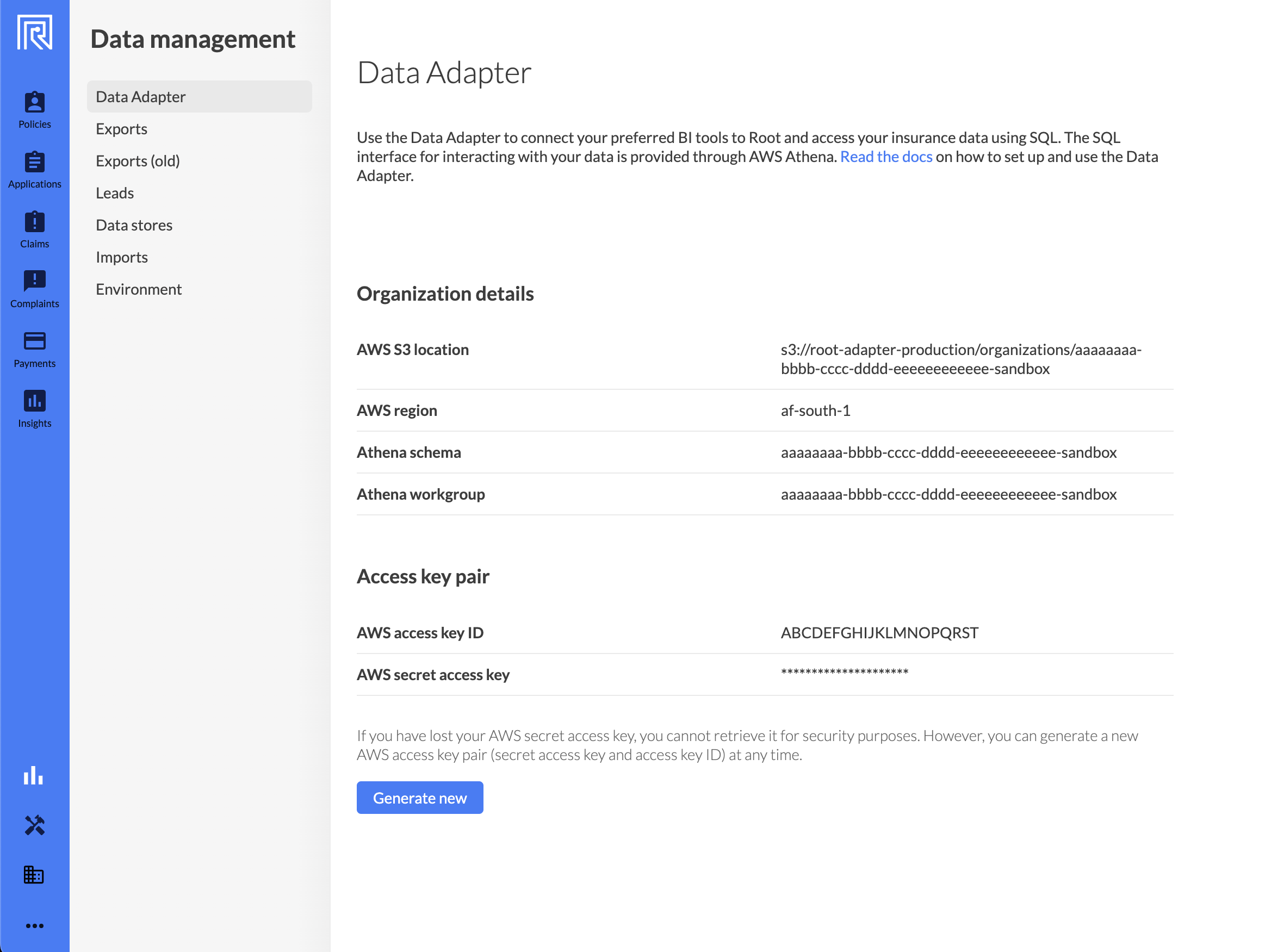
Task: Open the workbench tools icon
Action: (x=34, y=825)
